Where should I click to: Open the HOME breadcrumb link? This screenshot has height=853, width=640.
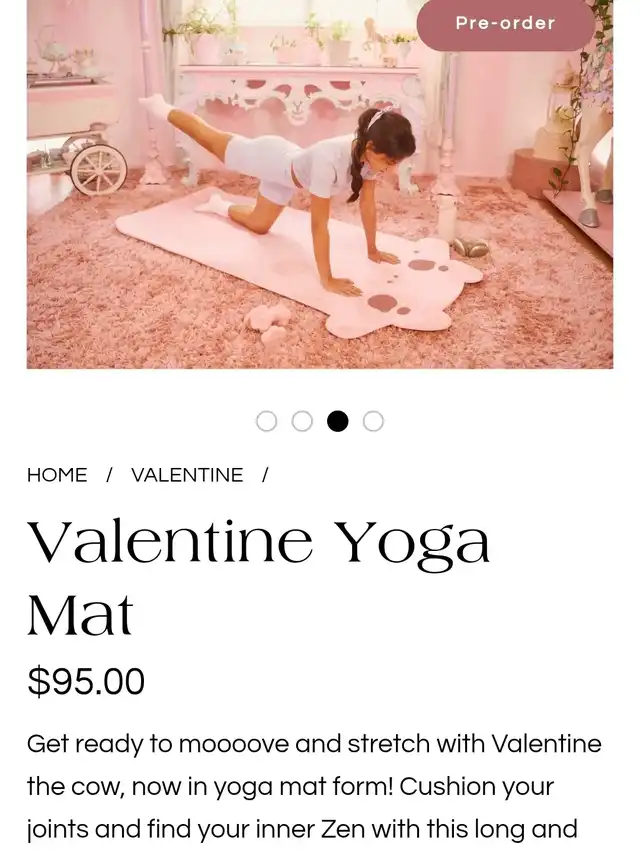click(57, 475)
